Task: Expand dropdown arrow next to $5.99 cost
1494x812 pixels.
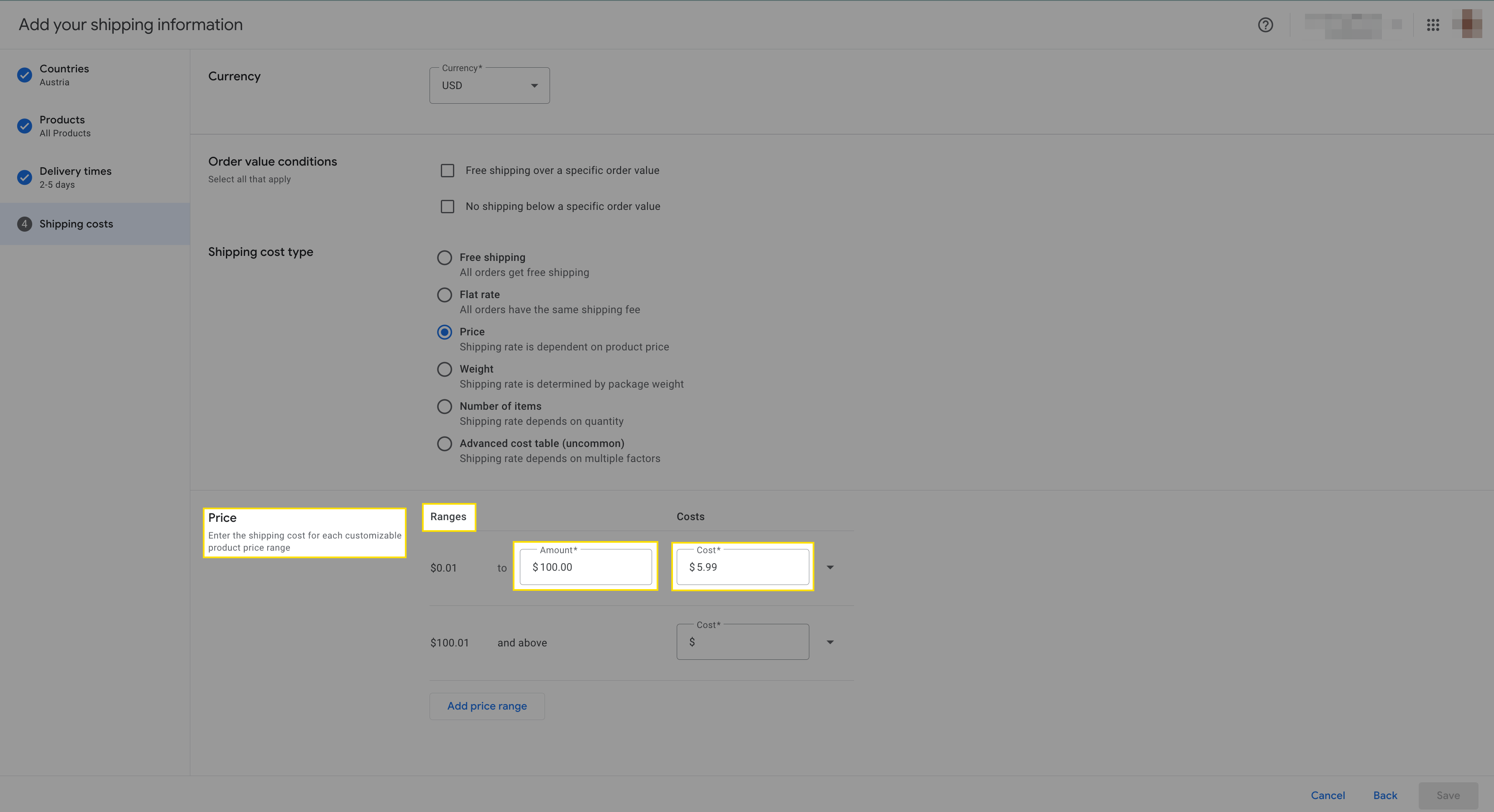Action: coord(830,567)
